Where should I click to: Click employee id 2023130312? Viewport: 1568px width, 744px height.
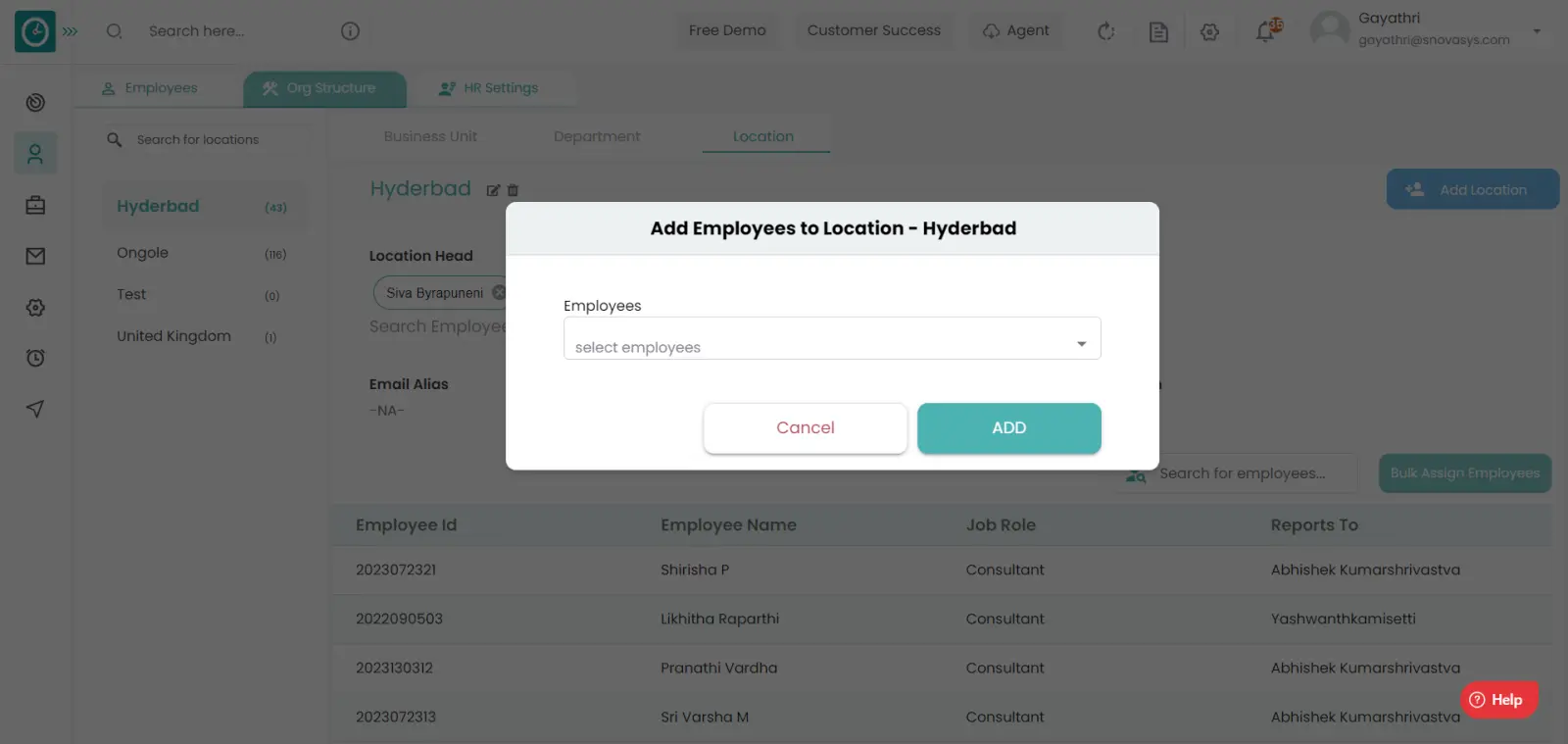[x=394, y=668]
